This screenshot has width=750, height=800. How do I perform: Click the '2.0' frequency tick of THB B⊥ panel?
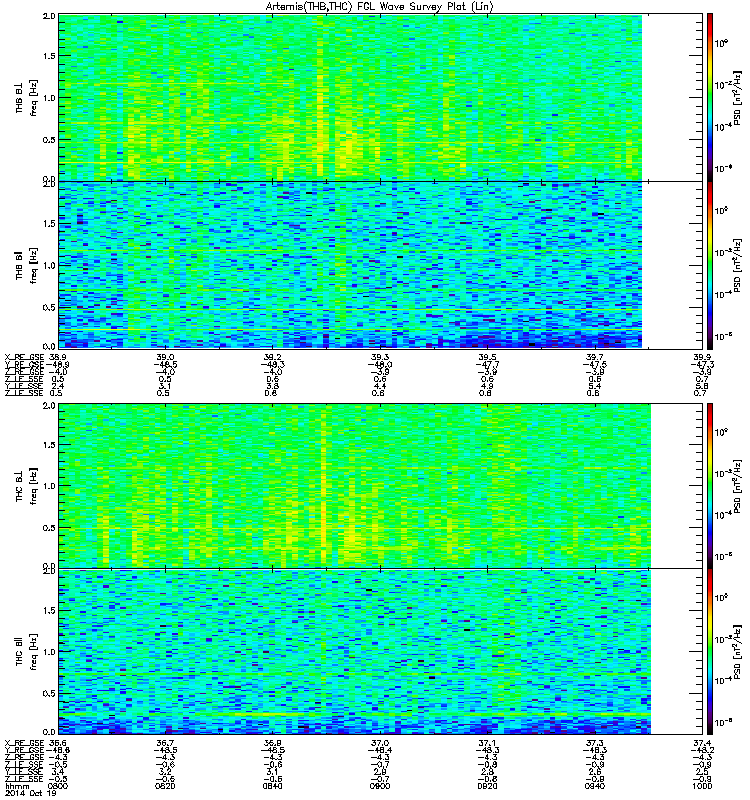tap(49, 16)
